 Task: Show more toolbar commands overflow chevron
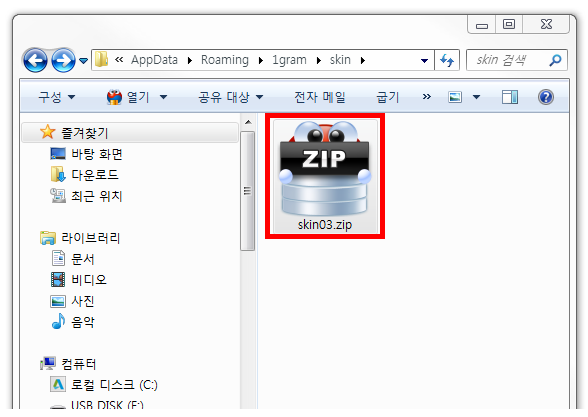[426, 97]
